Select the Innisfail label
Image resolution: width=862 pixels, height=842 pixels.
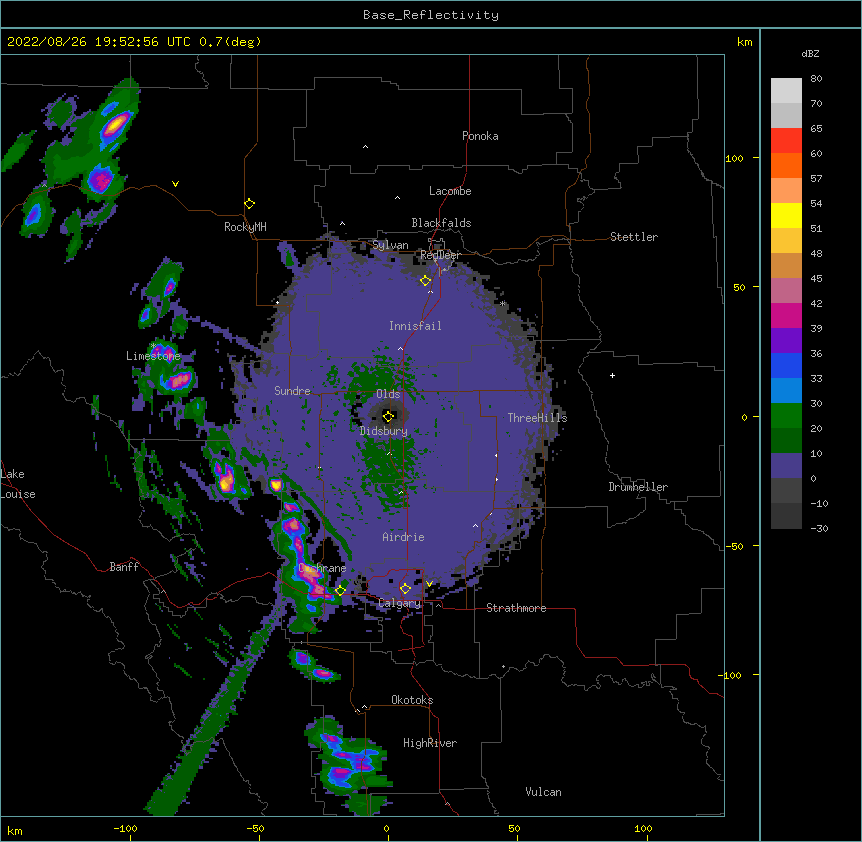(415, 326)
